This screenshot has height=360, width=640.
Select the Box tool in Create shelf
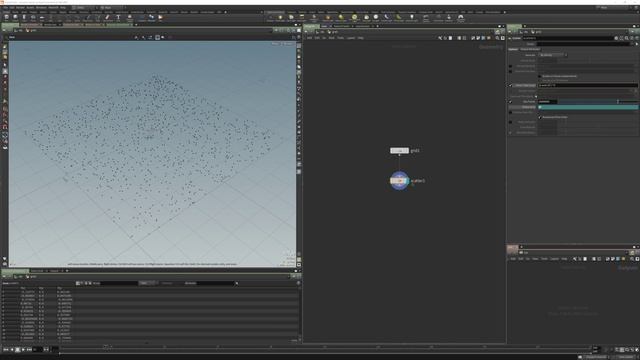[x=7, y=17]
